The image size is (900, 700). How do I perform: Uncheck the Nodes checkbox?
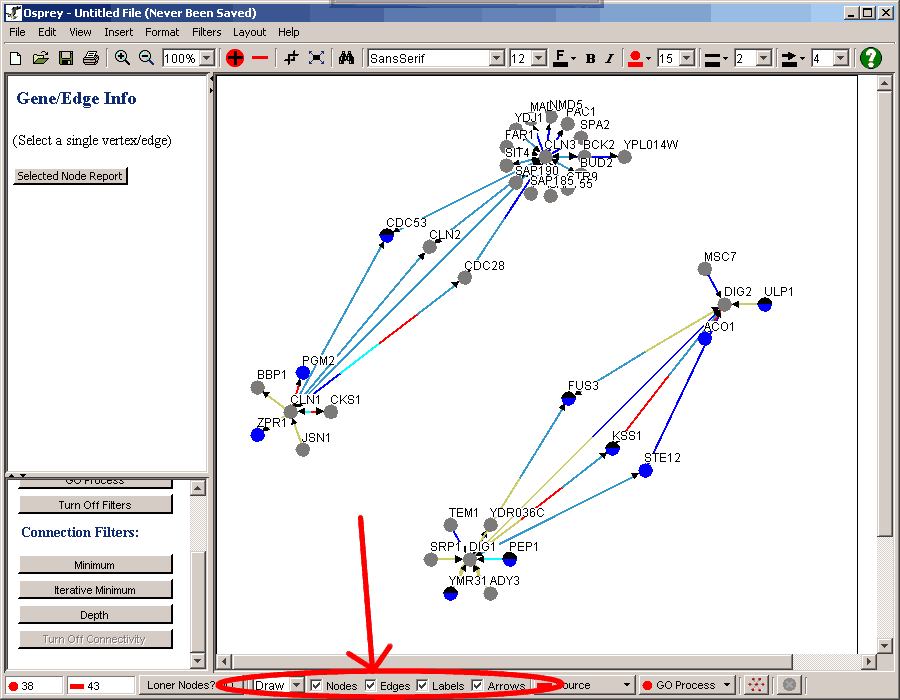click(x=316, y=685)
